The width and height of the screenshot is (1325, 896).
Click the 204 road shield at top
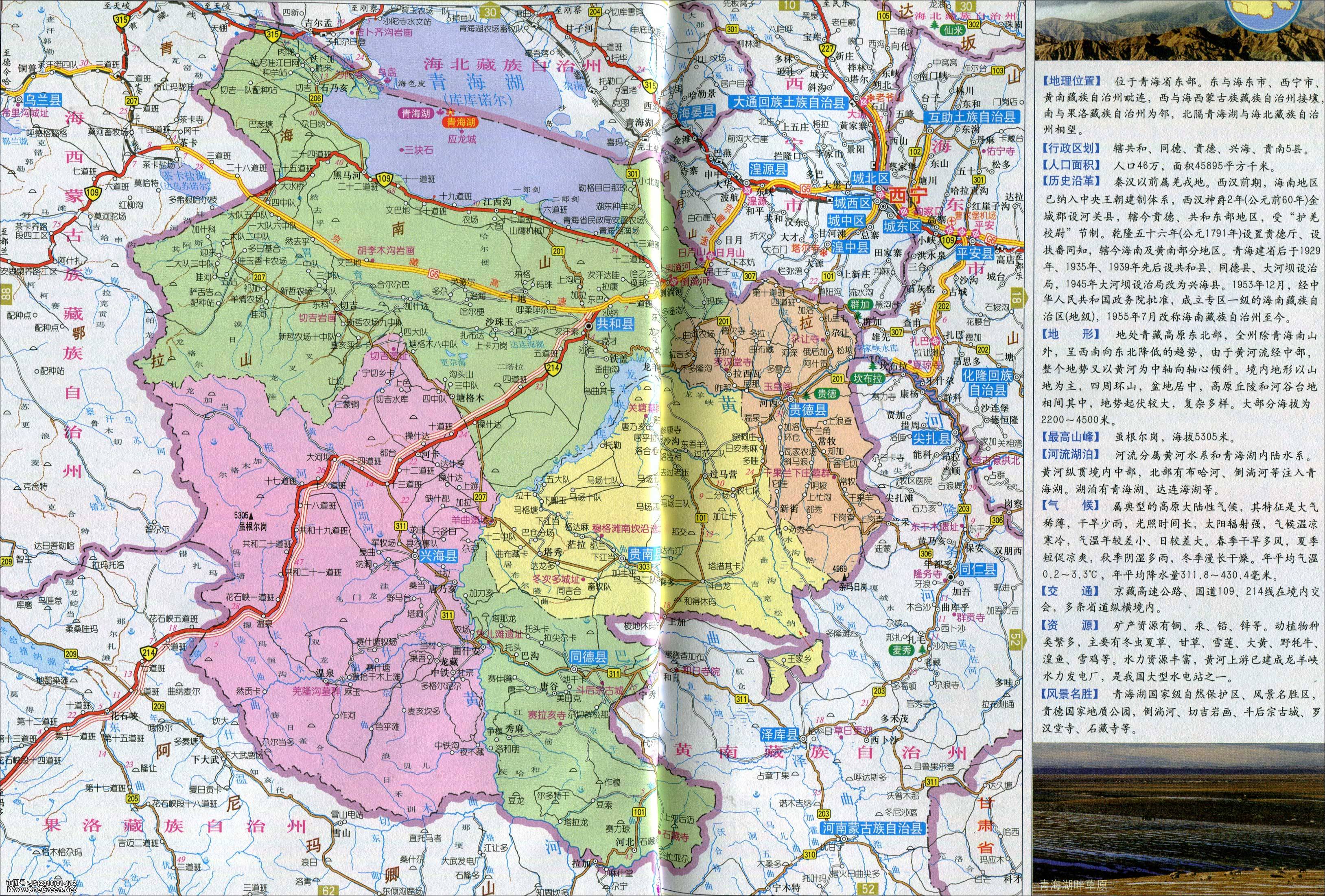tap(595, 12)
